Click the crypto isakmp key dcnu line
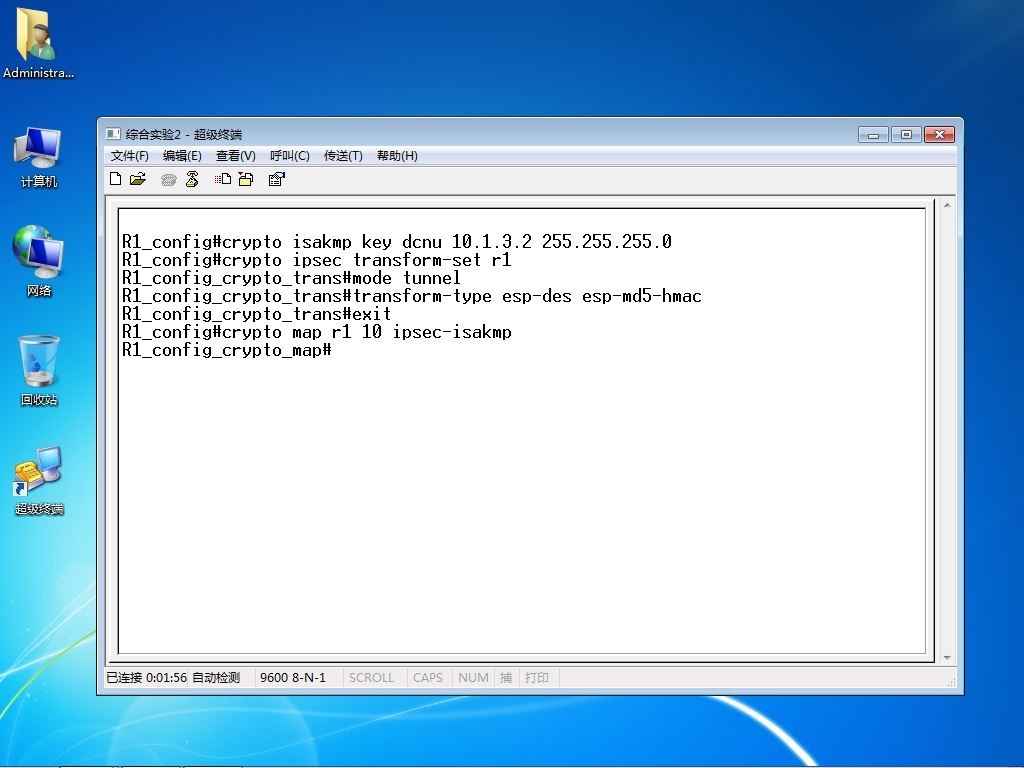 point(396,242)
